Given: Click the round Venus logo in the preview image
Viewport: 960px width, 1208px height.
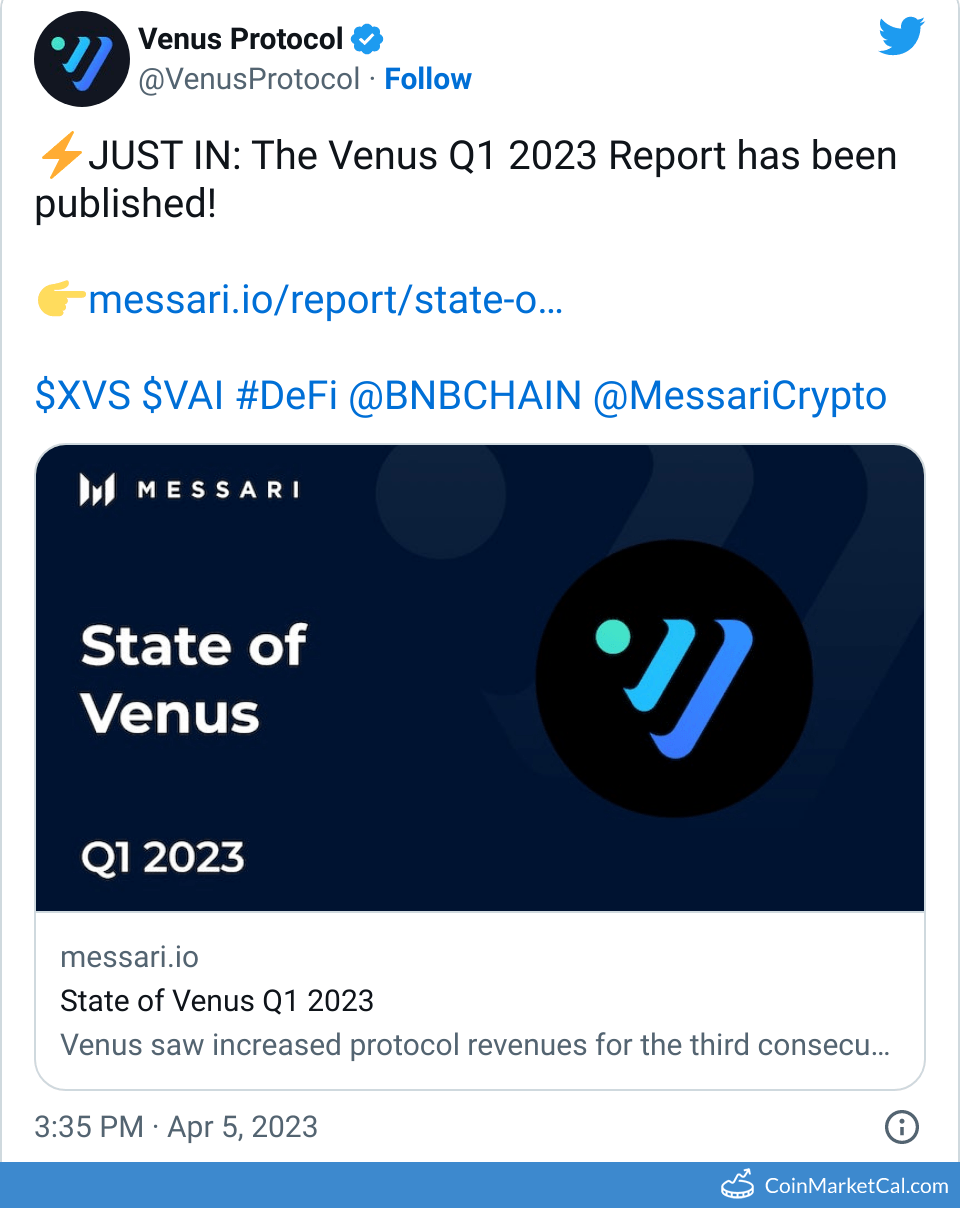Looking at the screenshot, I should [674, 679].
